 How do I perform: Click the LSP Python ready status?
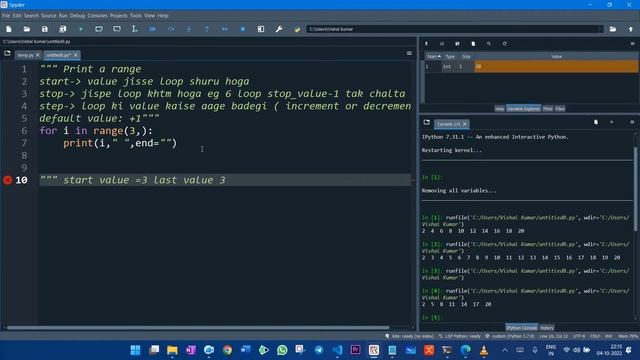click(x=460, y=336)
